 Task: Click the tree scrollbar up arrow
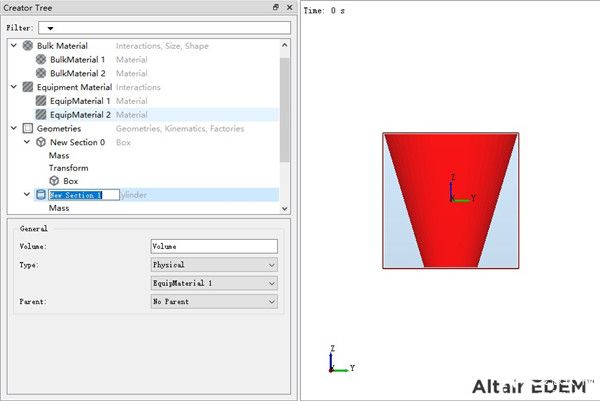tap(284, 45)
